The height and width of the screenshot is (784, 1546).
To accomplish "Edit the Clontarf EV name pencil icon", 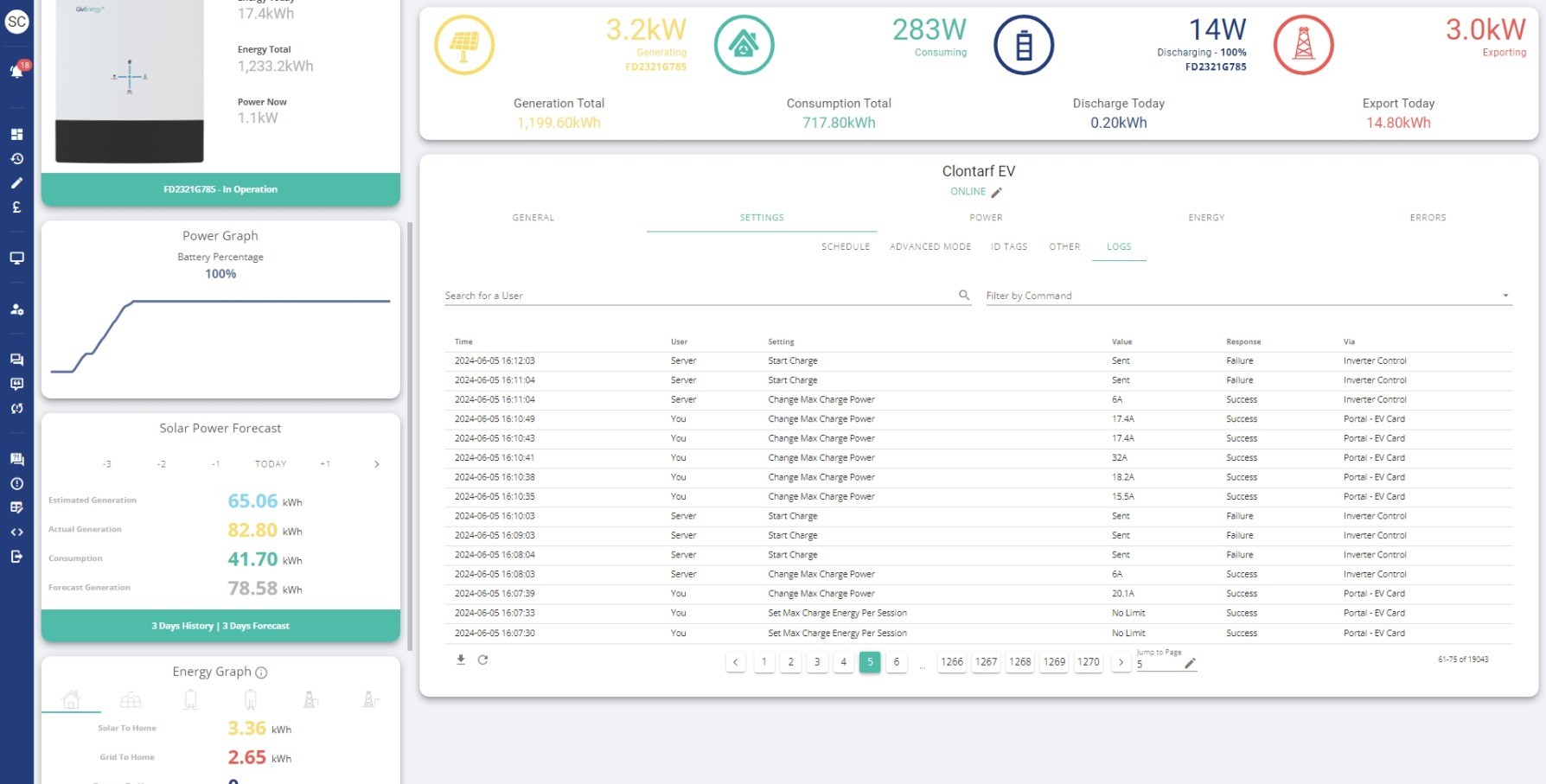I will [997, 192].
